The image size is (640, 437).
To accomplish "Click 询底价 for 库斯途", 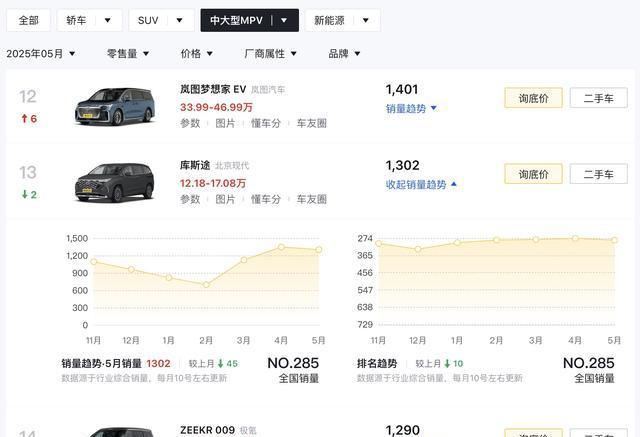I will (x=533, y=174).
